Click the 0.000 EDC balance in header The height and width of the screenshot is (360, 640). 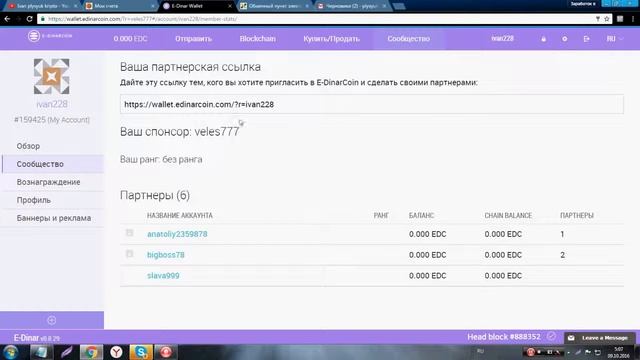click(130, 39)
